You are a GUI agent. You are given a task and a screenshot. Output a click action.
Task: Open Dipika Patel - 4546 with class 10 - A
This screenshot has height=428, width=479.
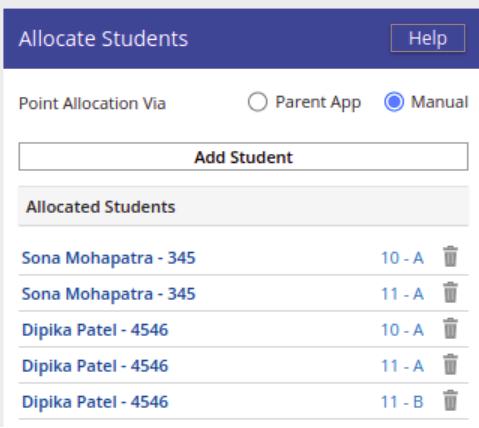[x=95, y=330]
